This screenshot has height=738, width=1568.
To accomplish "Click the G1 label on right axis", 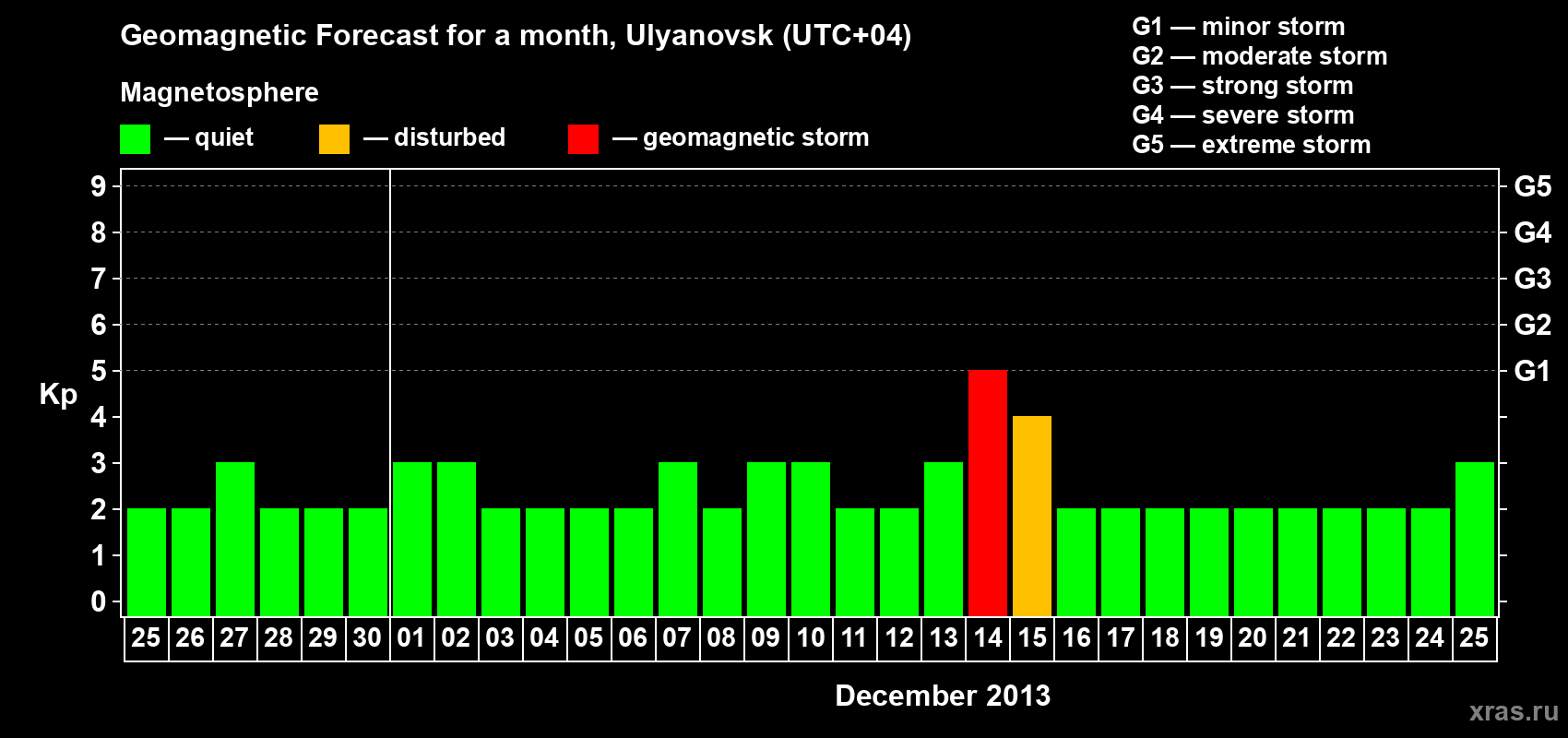I will coord(1533,371).
